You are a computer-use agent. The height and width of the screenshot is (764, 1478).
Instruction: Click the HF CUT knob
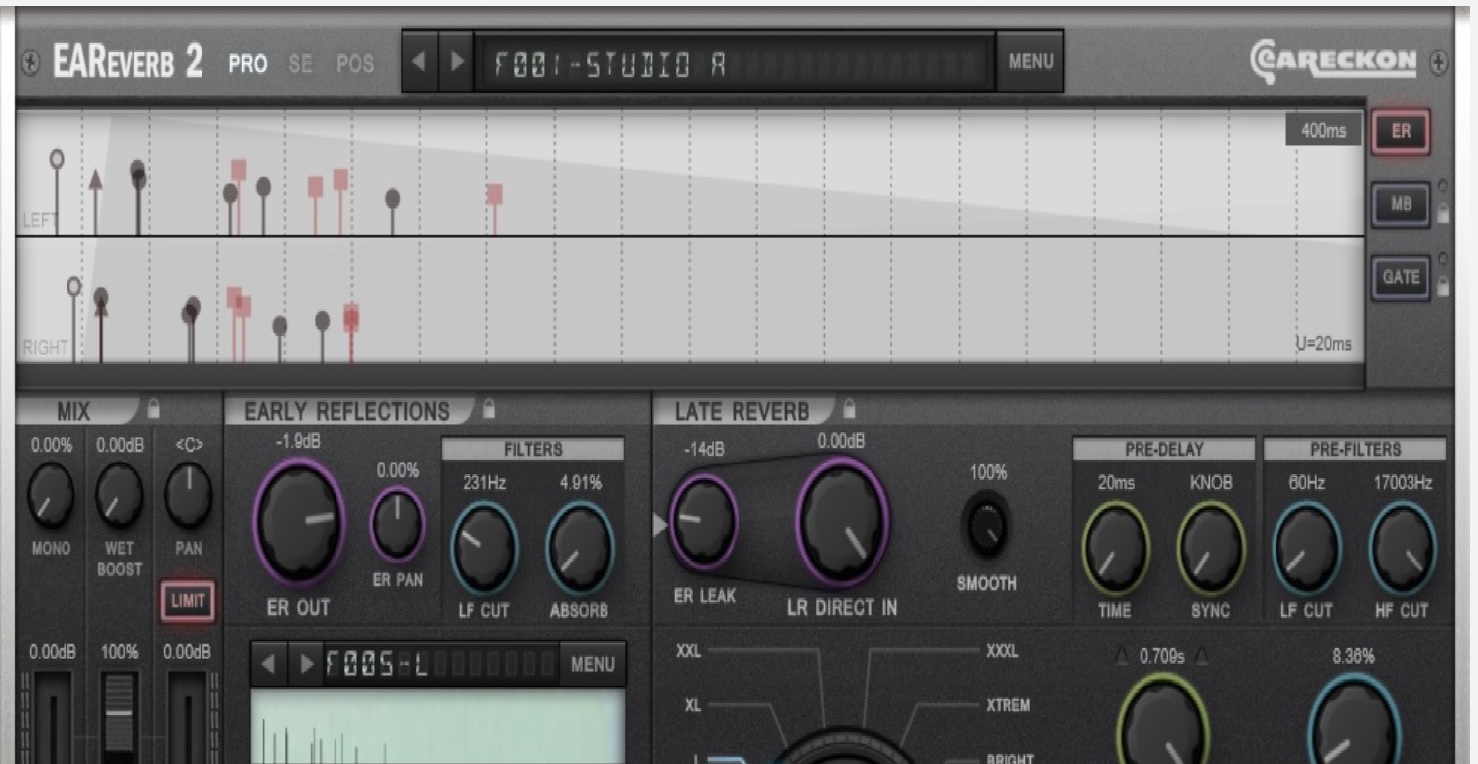click(x=1402, y=550)
